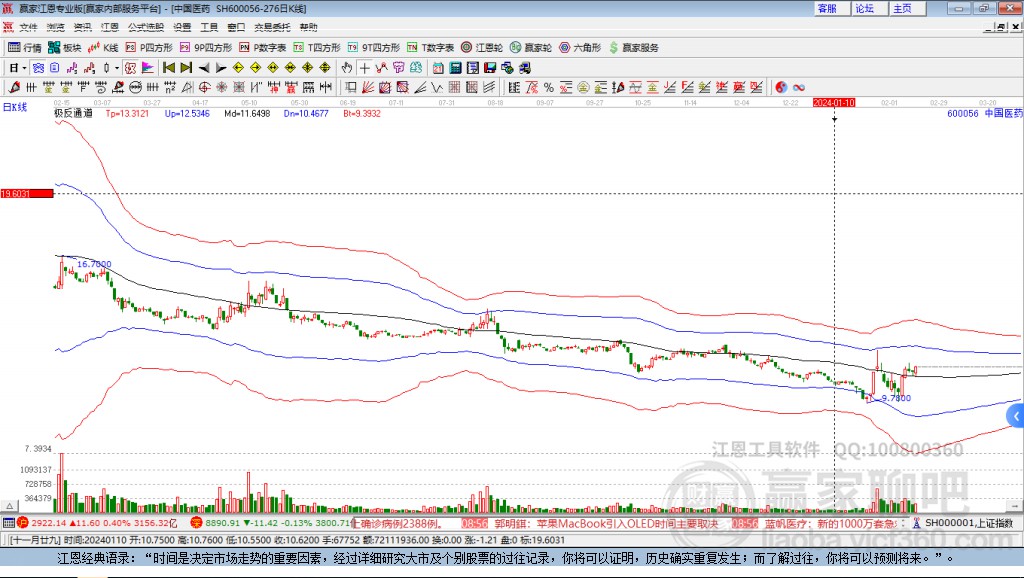Image resolution: width=1024 pixels, height=578 pixels.
Task: Open the 公式选股 menu
Action: pyautogui.click(x=146, y=27)
